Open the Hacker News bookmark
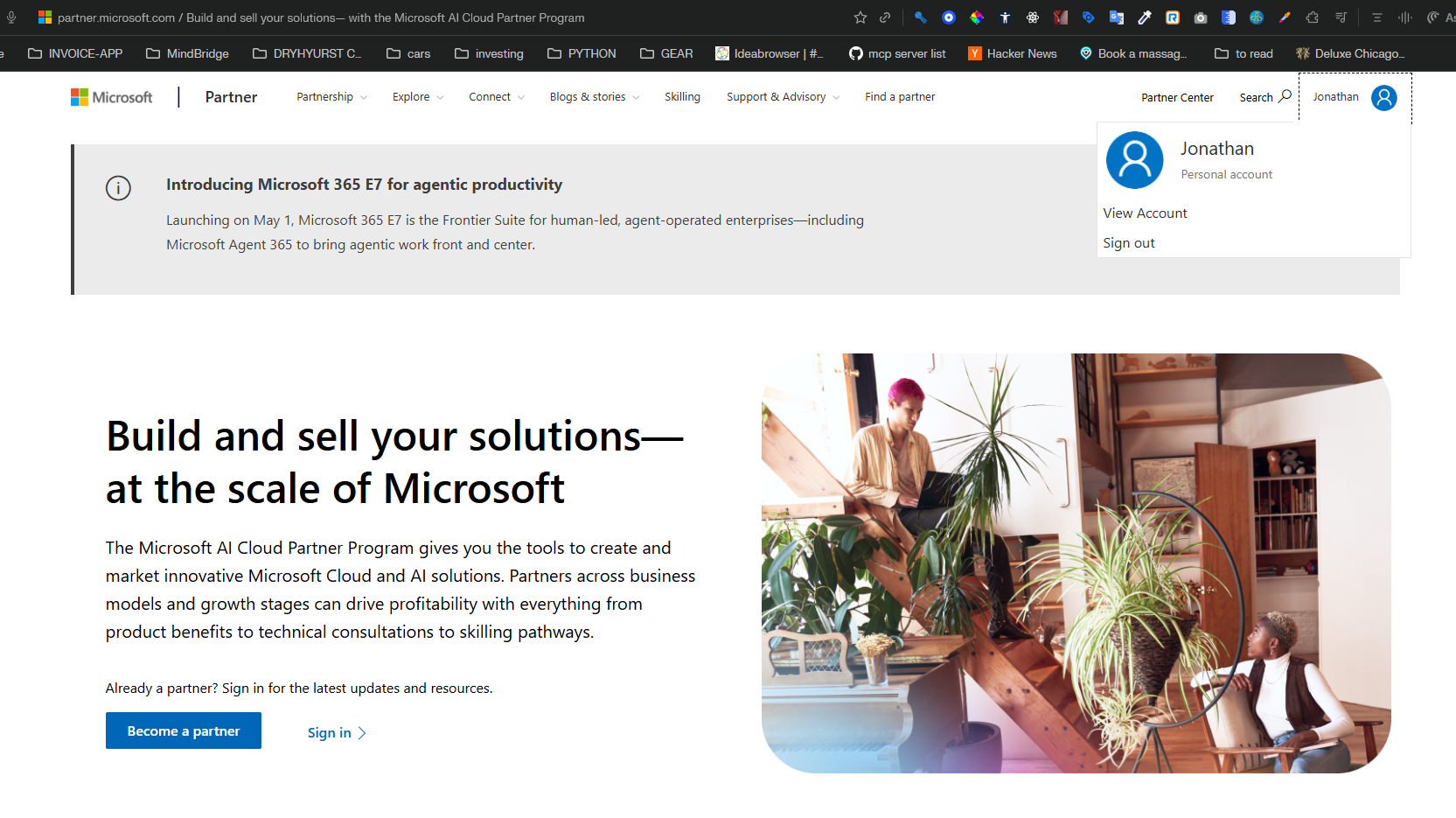The width and height of the screenshot is (1456, 818). point(1013,53)
